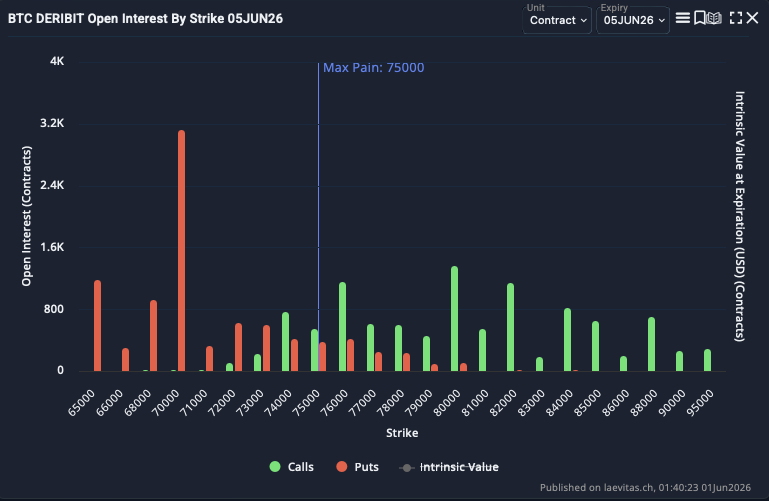Click the green call bar at 74000
This screenshot has height=501, width=769.
click(x=285, y=342)
